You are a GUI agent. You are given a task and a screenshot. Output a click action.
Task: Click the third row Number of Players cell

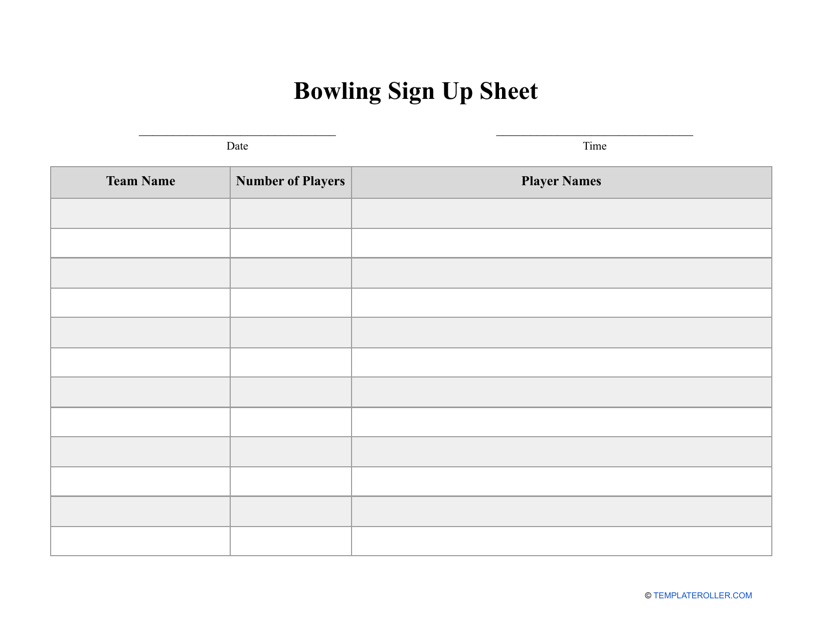(290, 273)
